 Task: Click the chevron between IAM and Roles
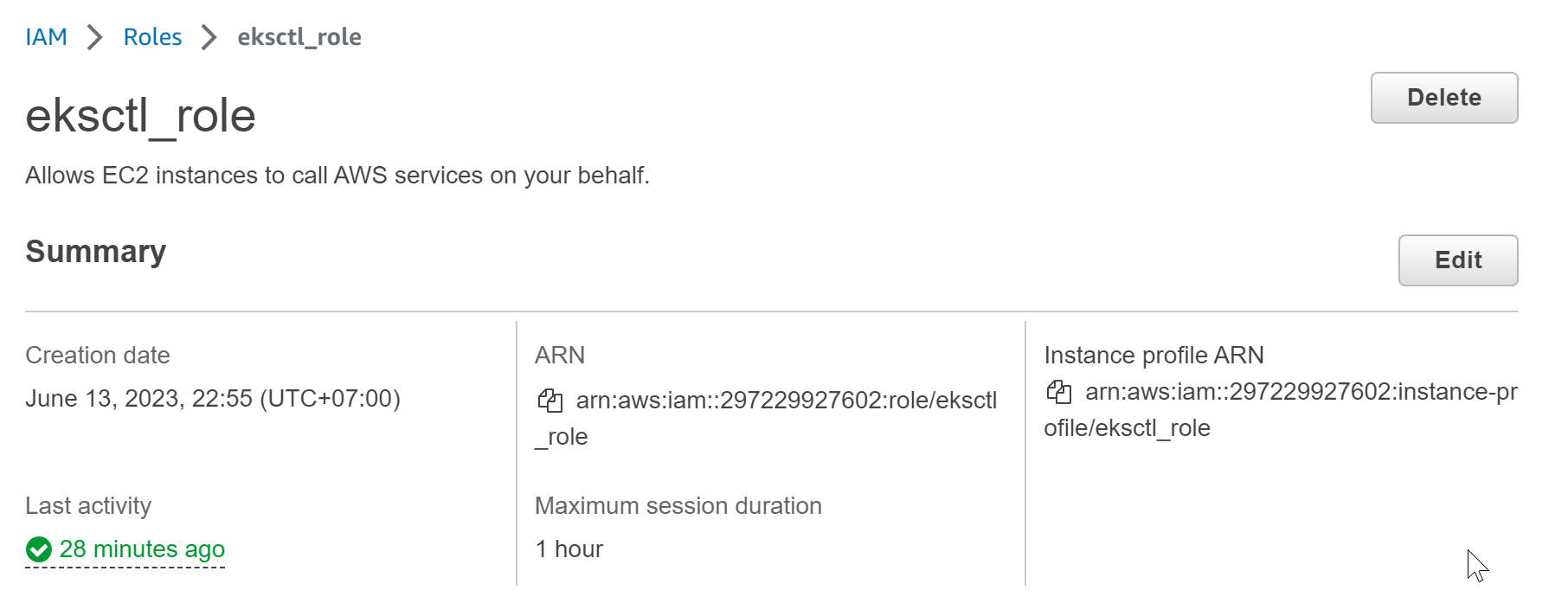click(95, 36)
